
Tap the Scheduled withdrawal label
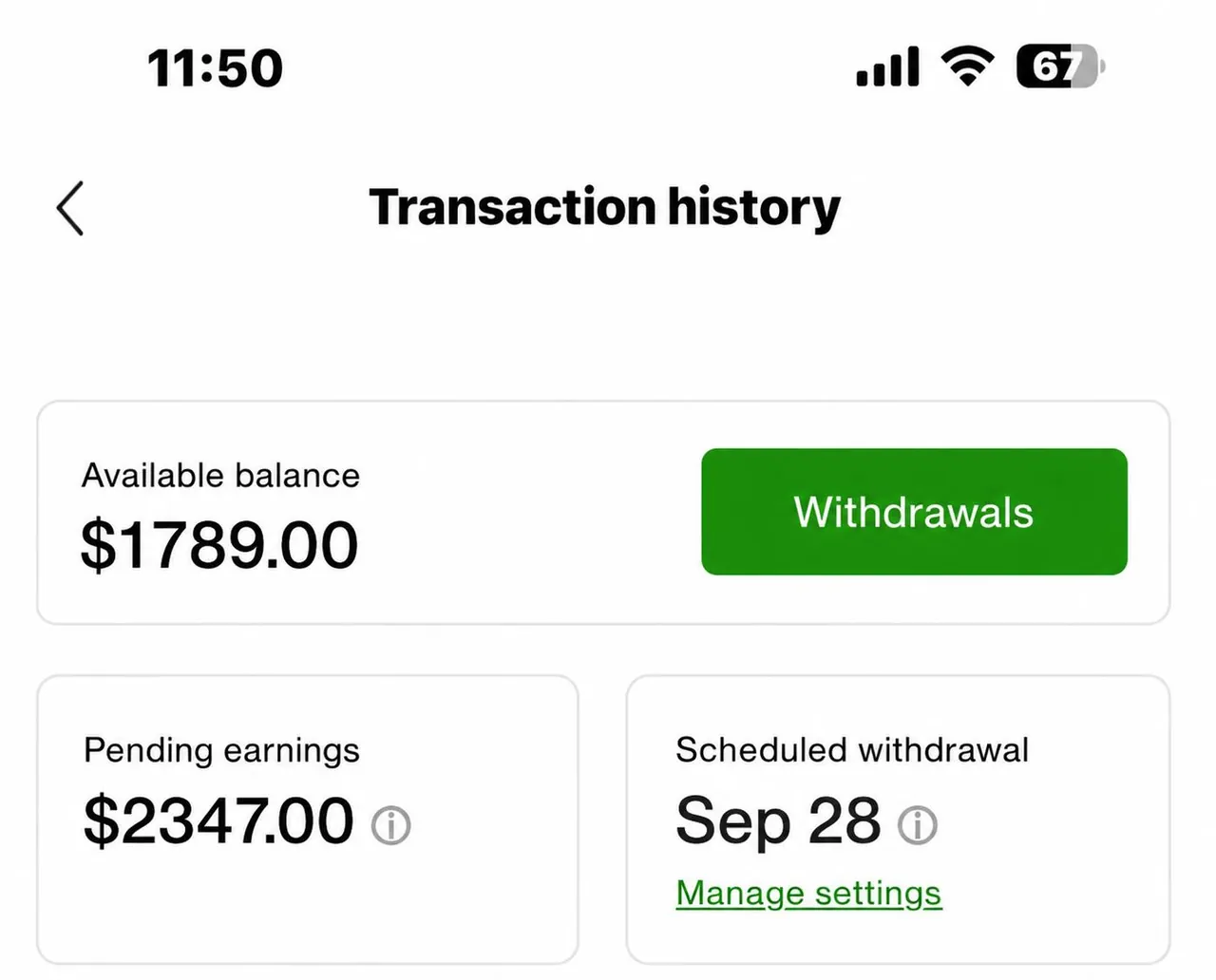click(x=852, y=750)
